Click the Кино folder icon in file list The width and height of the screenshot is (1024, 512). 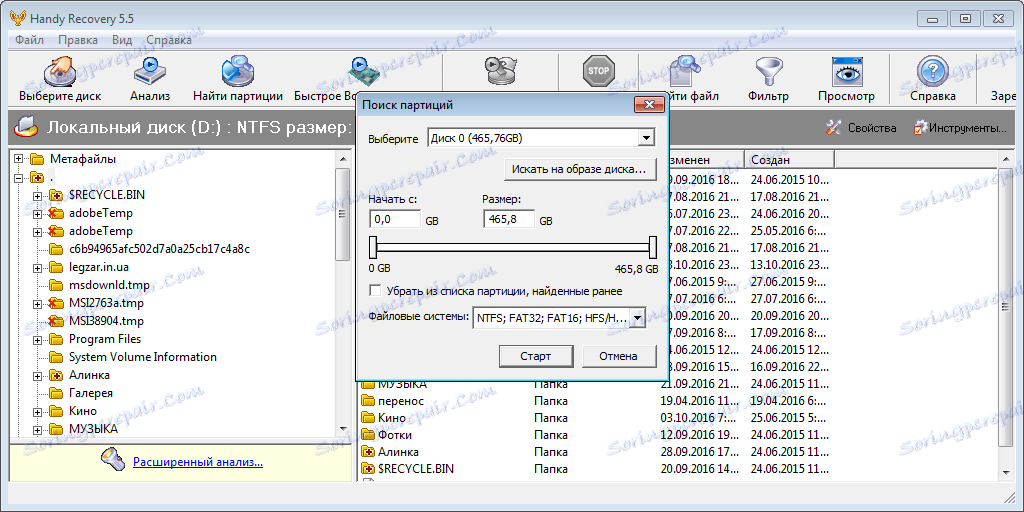(x=368, y=417)
